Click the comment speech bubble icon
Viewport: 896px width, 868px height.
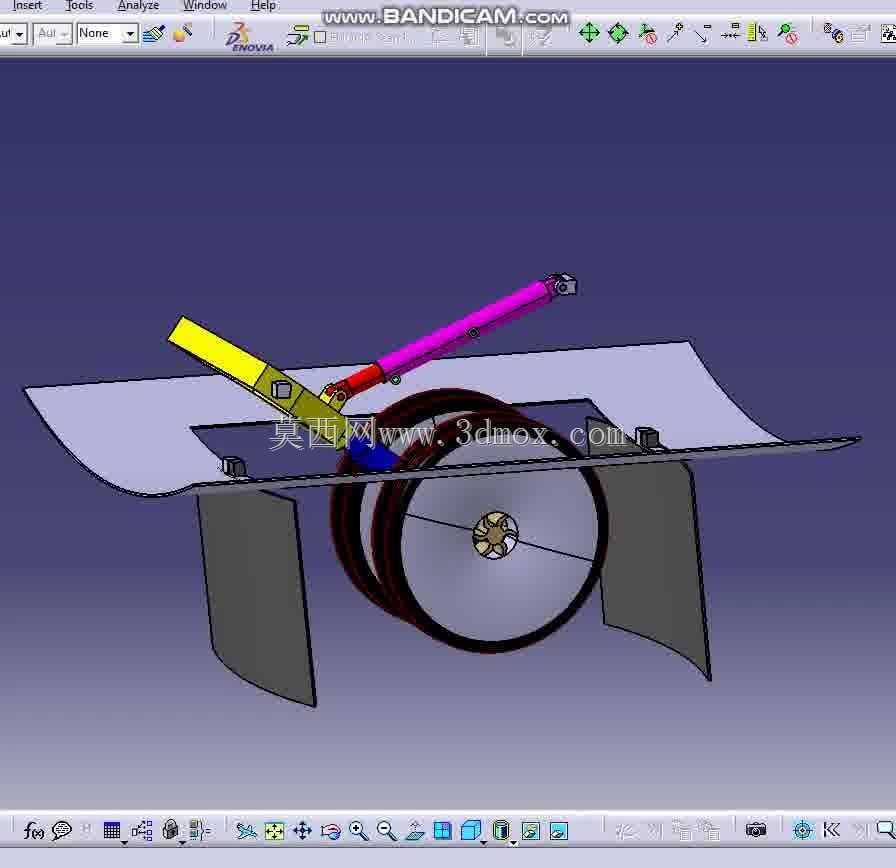[62, 830]
